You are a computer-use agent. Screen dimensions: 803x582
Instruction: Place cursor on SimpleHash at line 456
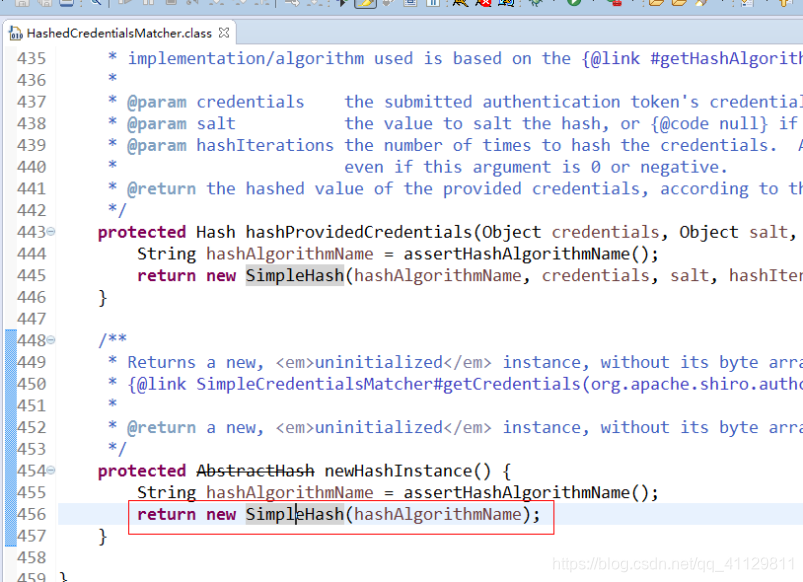click(294, 514)
